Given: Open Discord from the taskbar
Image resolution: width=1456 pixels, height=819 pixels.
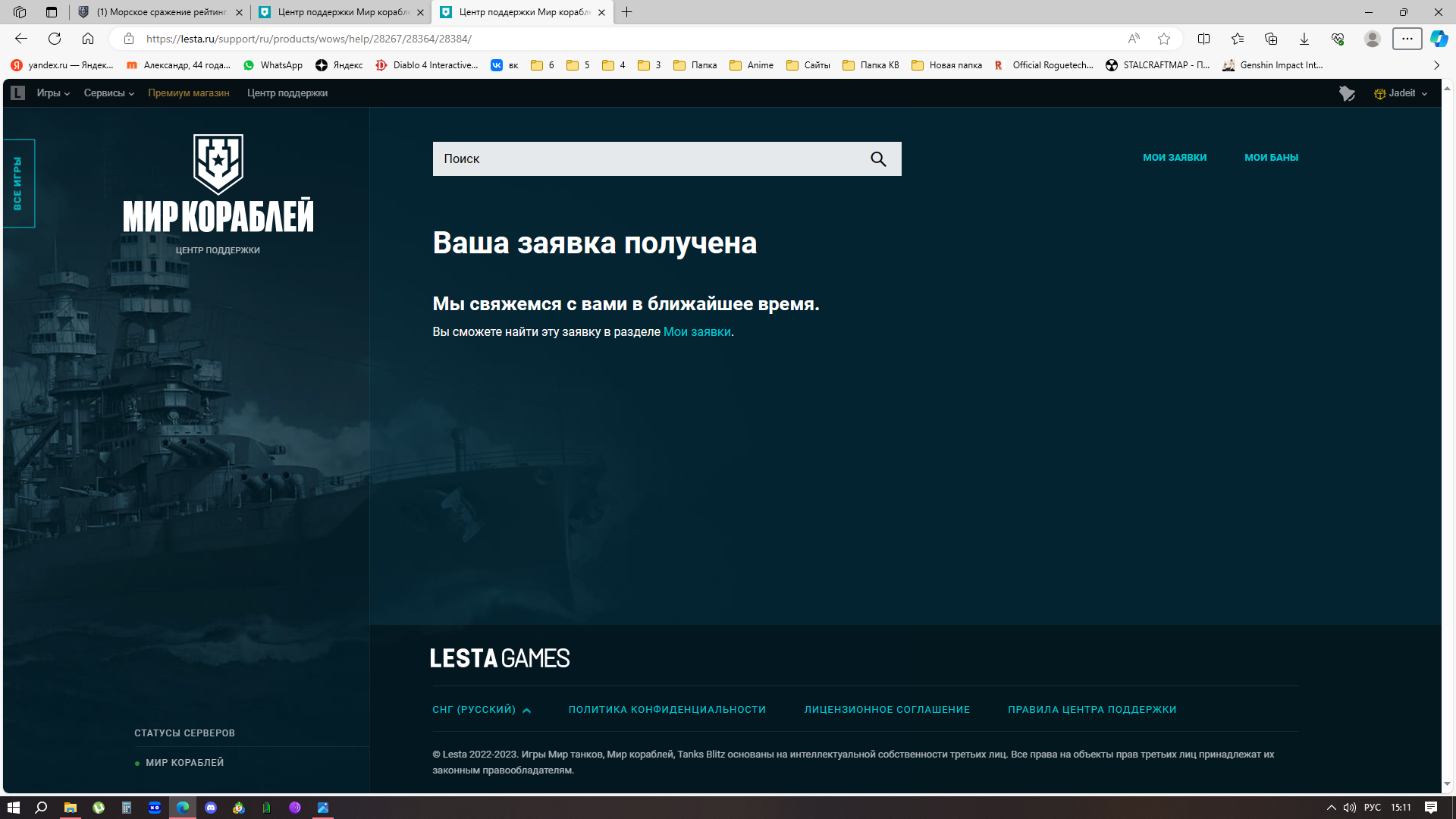Looking at the screenshot, I should coord(211,808).
